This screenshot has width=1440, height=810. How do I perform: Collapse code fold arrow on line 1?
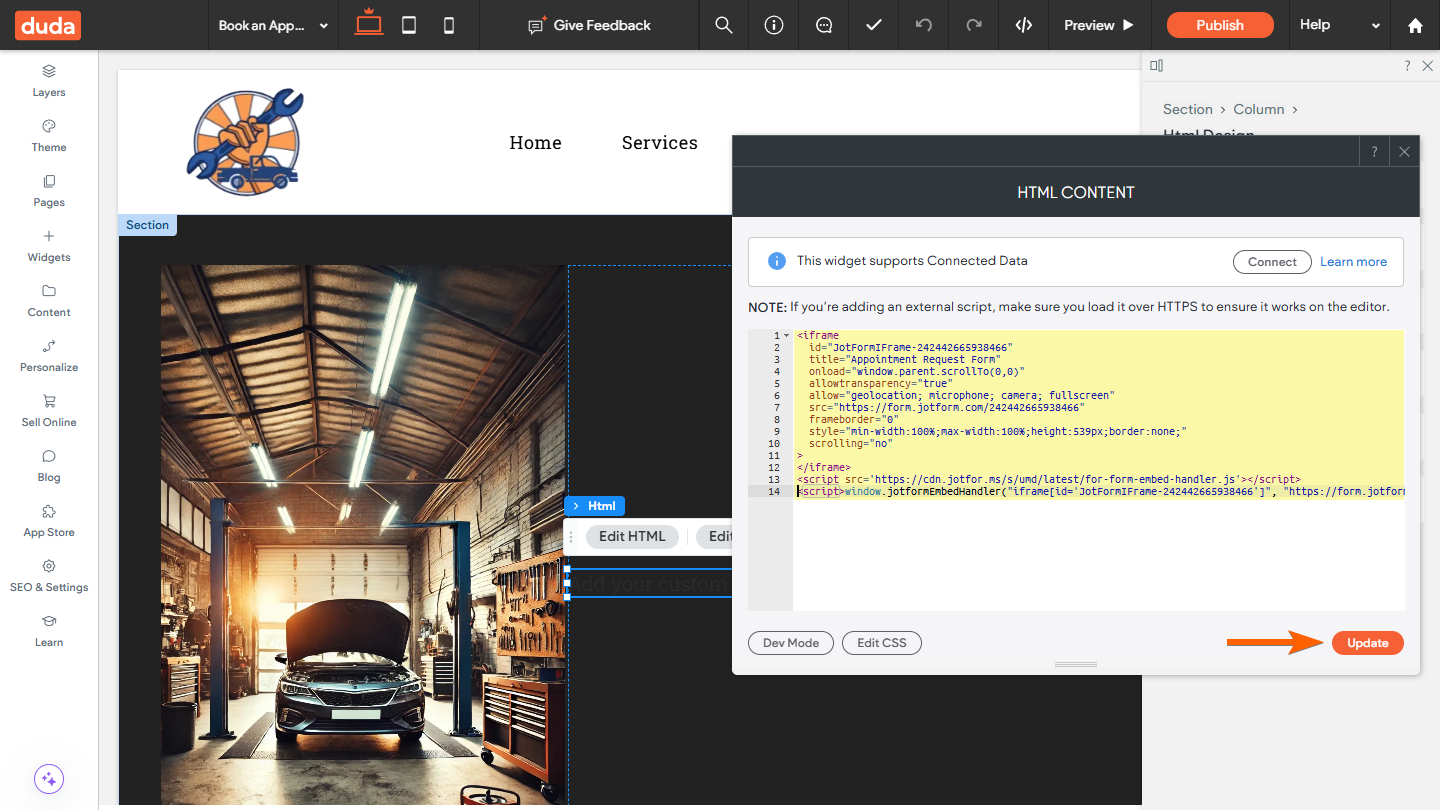point(786,336)
